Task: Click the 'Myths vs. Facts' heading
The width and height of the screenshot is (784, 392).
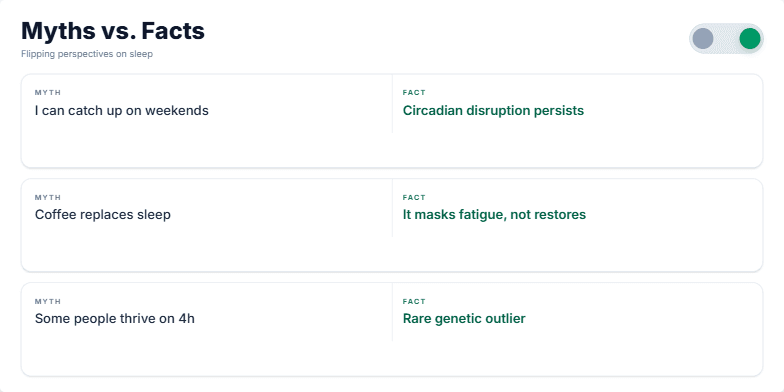Action: [x=113, y=31]
